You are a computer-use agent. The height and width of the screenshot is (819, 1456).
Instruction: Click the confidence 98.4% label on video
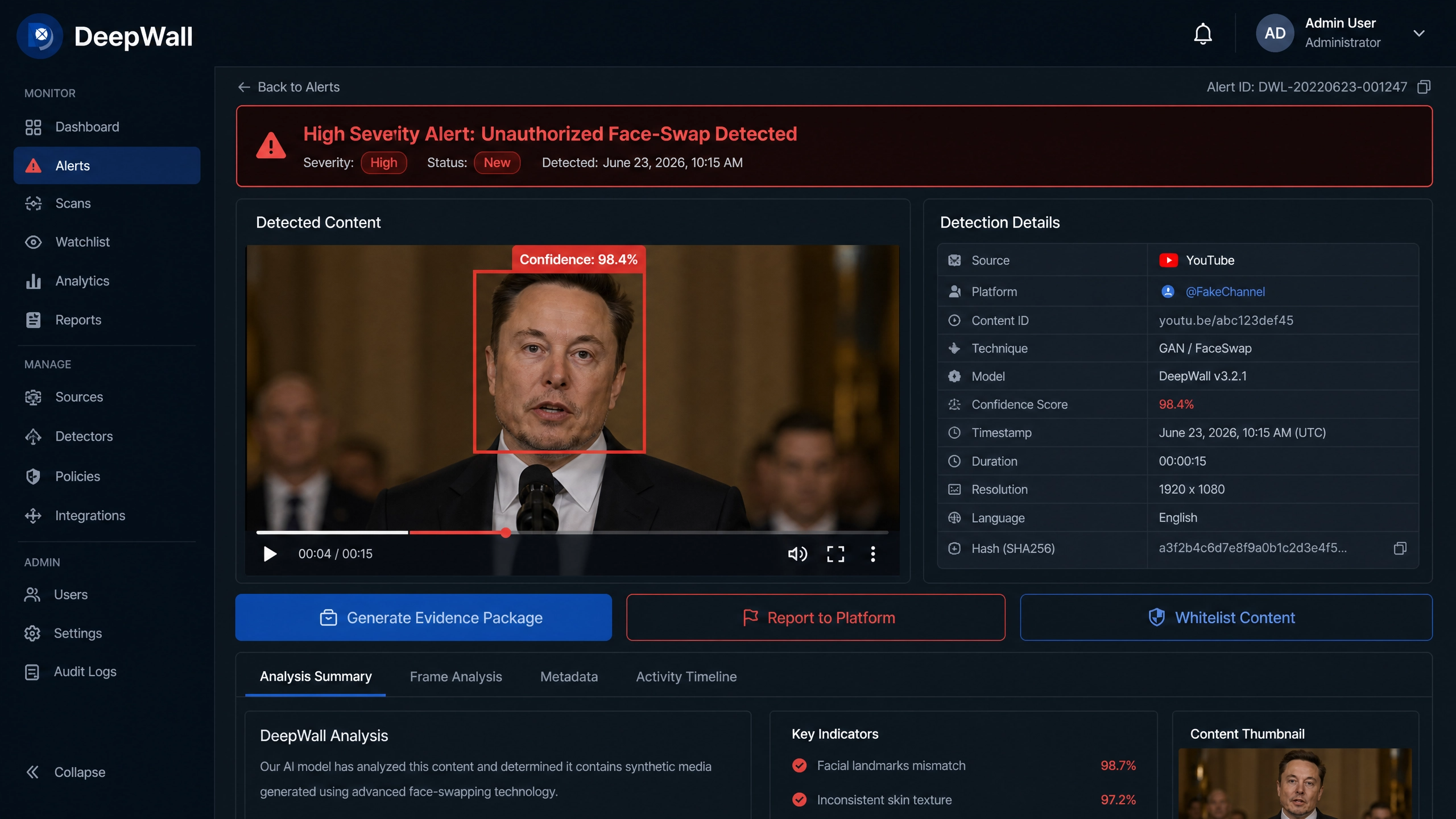[578, 259]
